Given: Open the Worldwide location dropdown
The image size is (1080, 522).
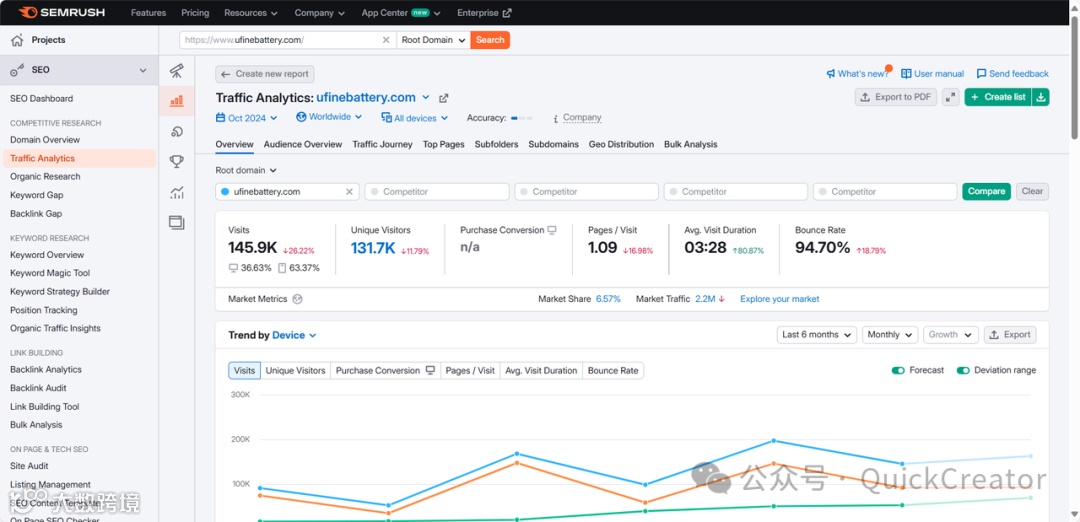Looking at the screenshot, I should point(329,117).
